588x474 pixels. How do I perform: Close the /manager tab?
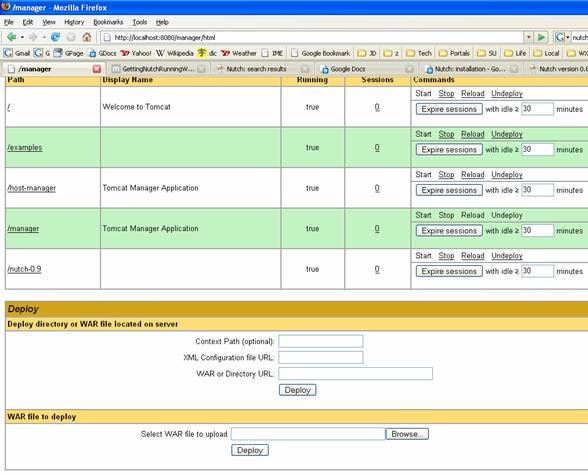coord(97,69)
